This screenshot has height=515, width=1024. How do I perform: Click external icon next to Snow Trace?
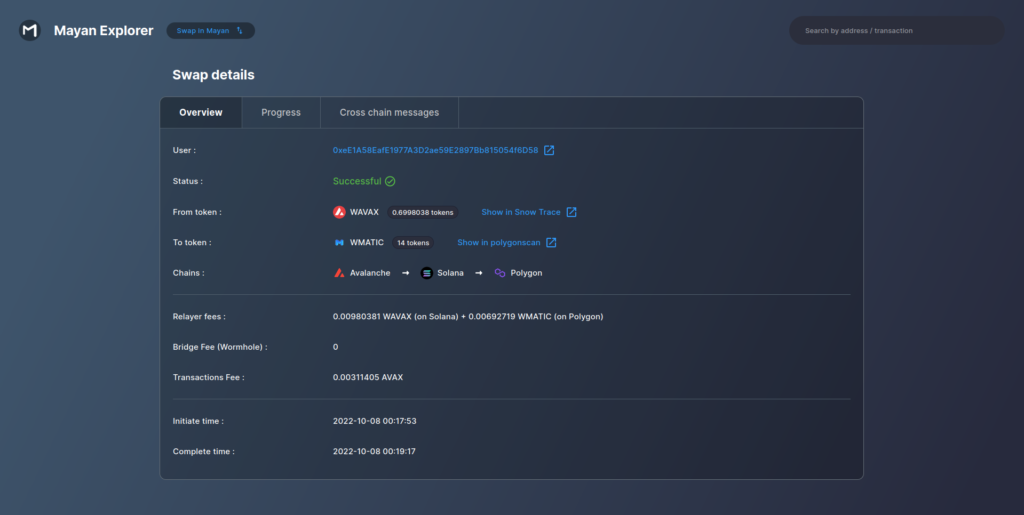(571, 212)
